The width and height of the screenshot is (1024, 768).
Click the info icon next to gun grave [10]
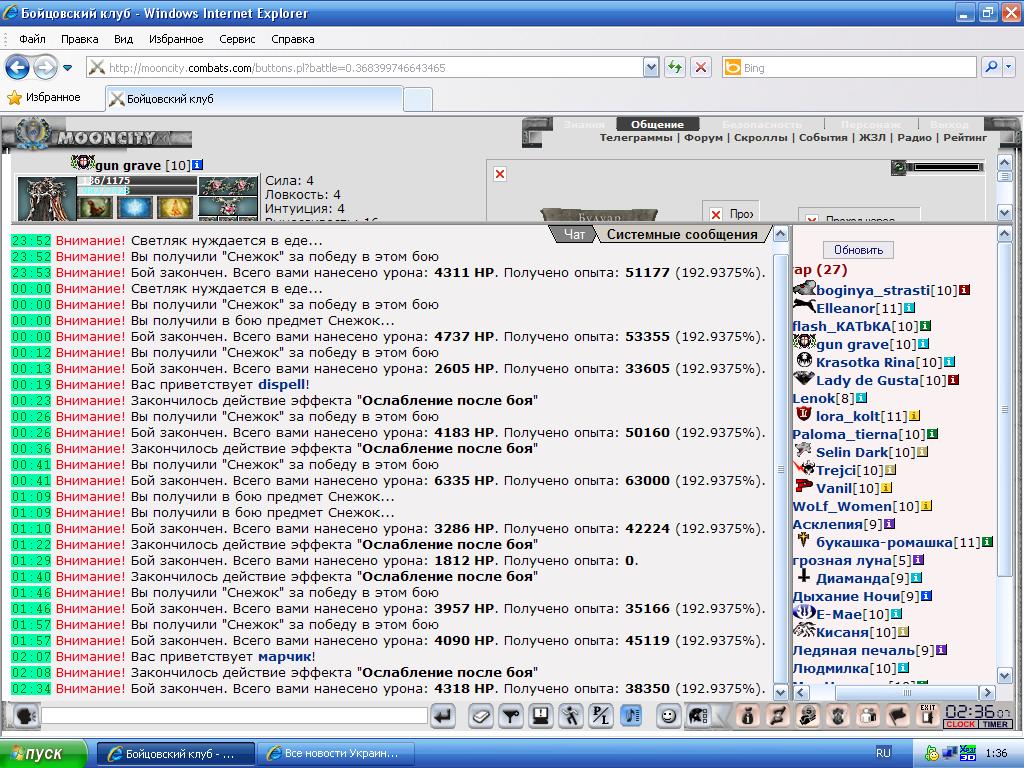[x=197, y=165]
